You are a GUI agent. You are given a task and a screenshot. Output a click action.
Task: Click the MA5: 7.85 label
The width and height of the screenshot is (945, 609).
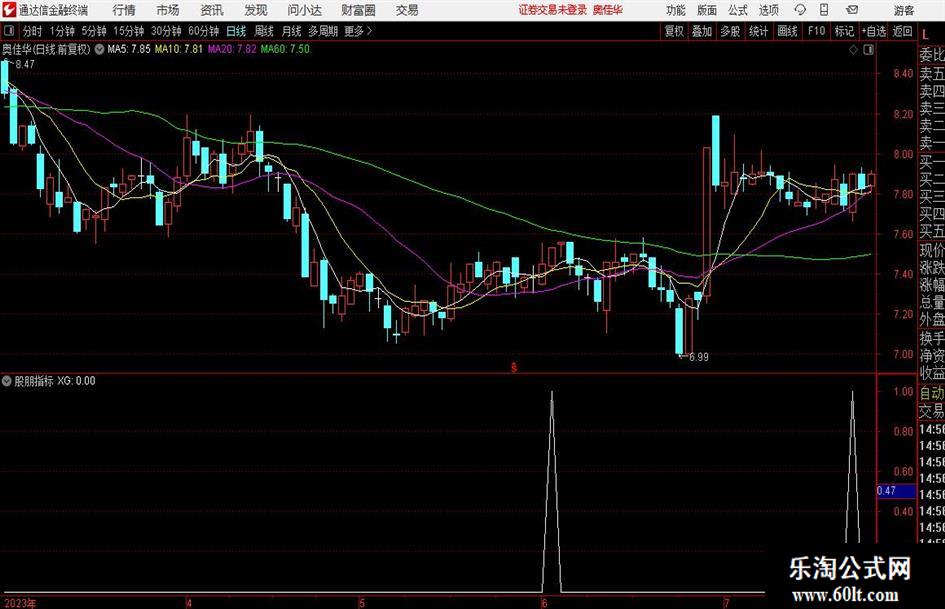click(x=128, y=49)
